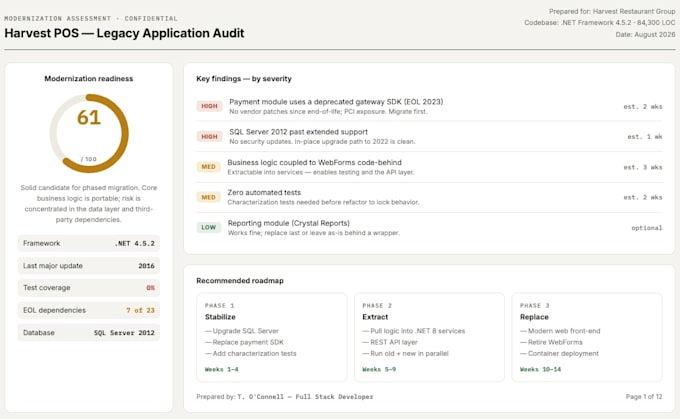Click 'Prepared by: T. O'Connell' footer
Viewport: 680px width, 419px height.
click(284, 397)
